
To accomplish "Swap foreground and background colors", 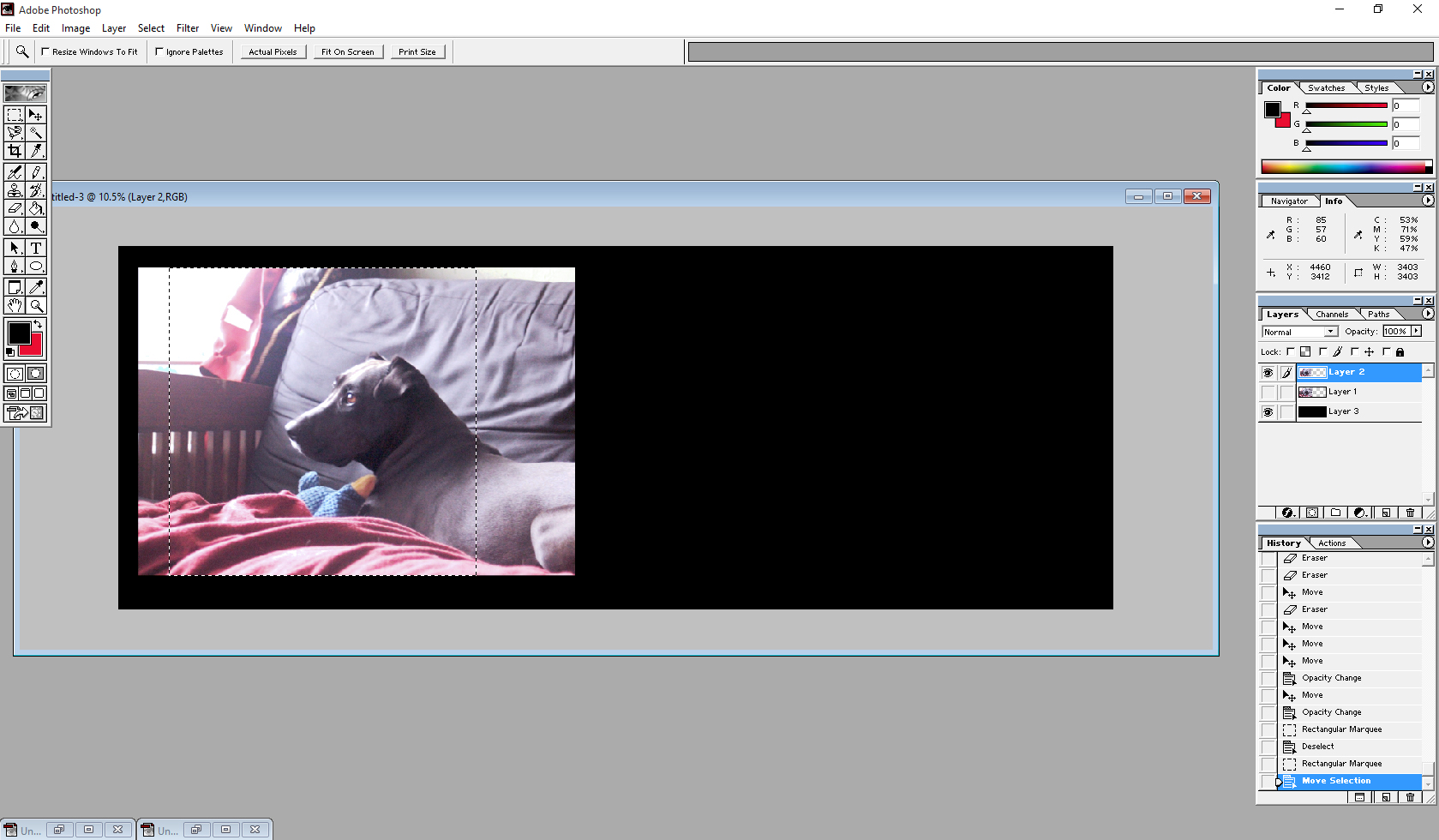I will pyautogui.click(x=38, y=325).
